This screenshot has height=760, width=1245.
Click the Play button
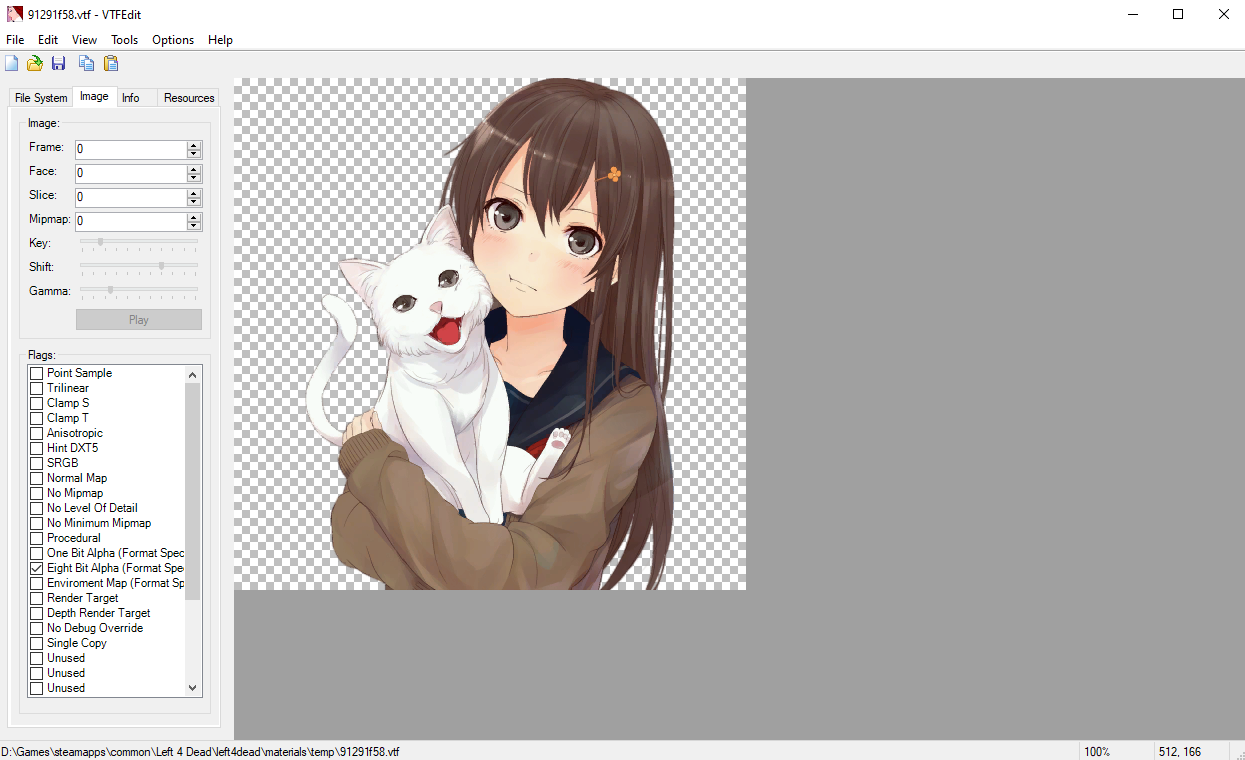point(139,320)
